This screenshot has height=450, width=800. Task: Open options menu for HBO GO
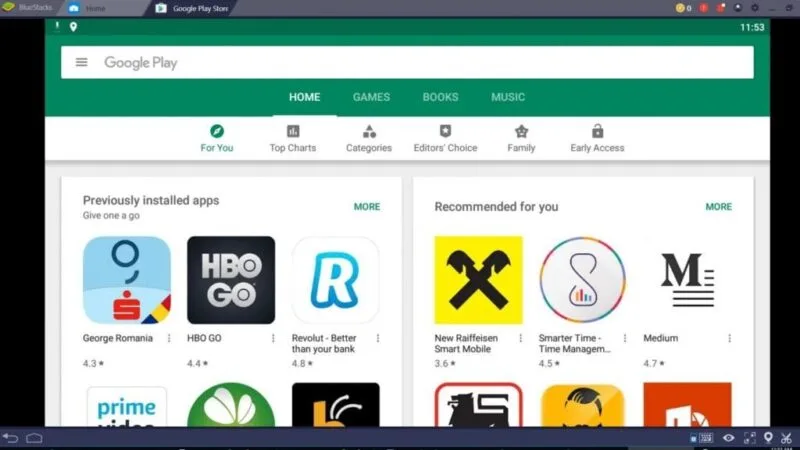click(x=273, y=338)
